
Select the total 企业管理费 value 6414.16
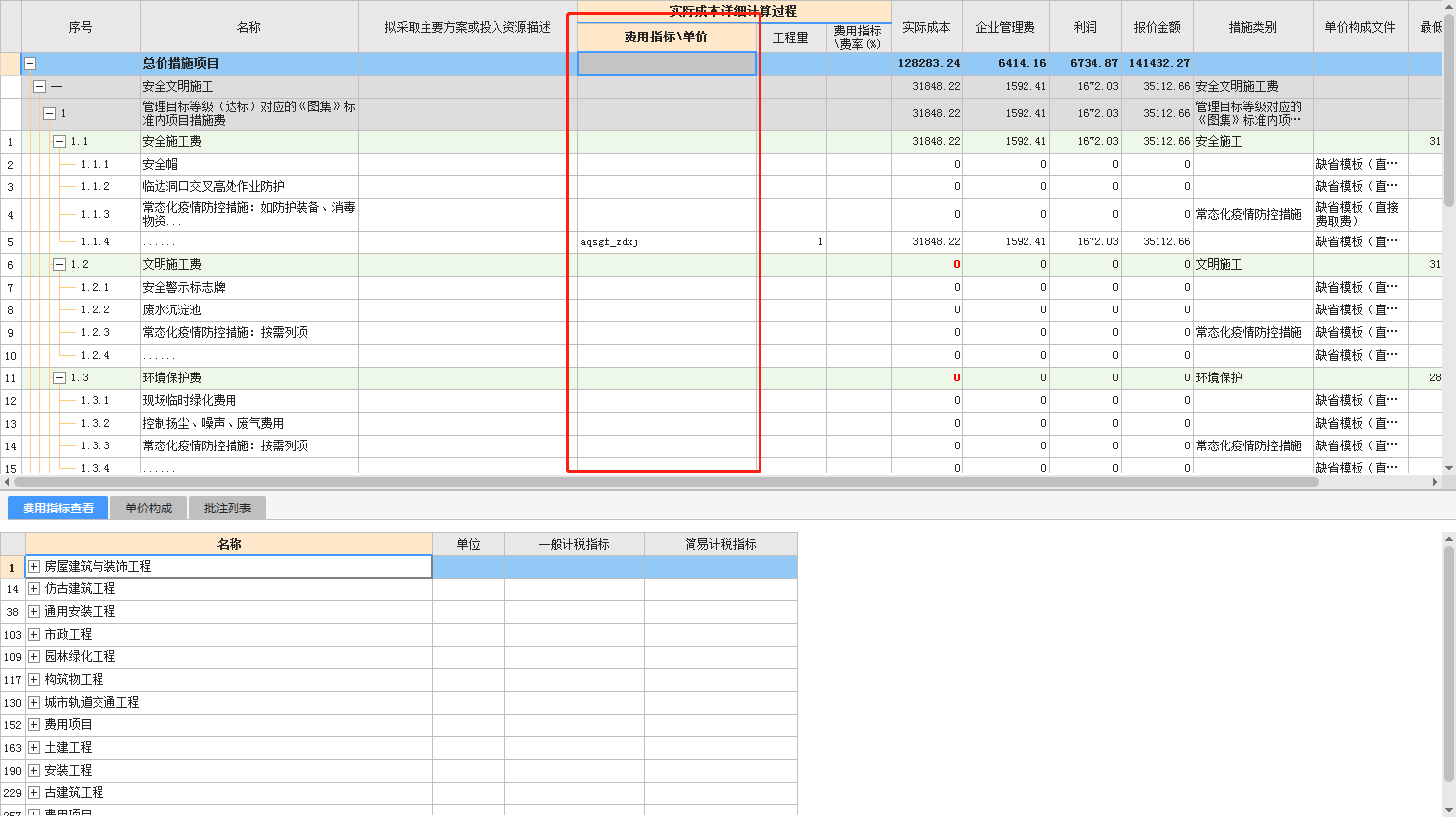click(x=1006, y=63)
